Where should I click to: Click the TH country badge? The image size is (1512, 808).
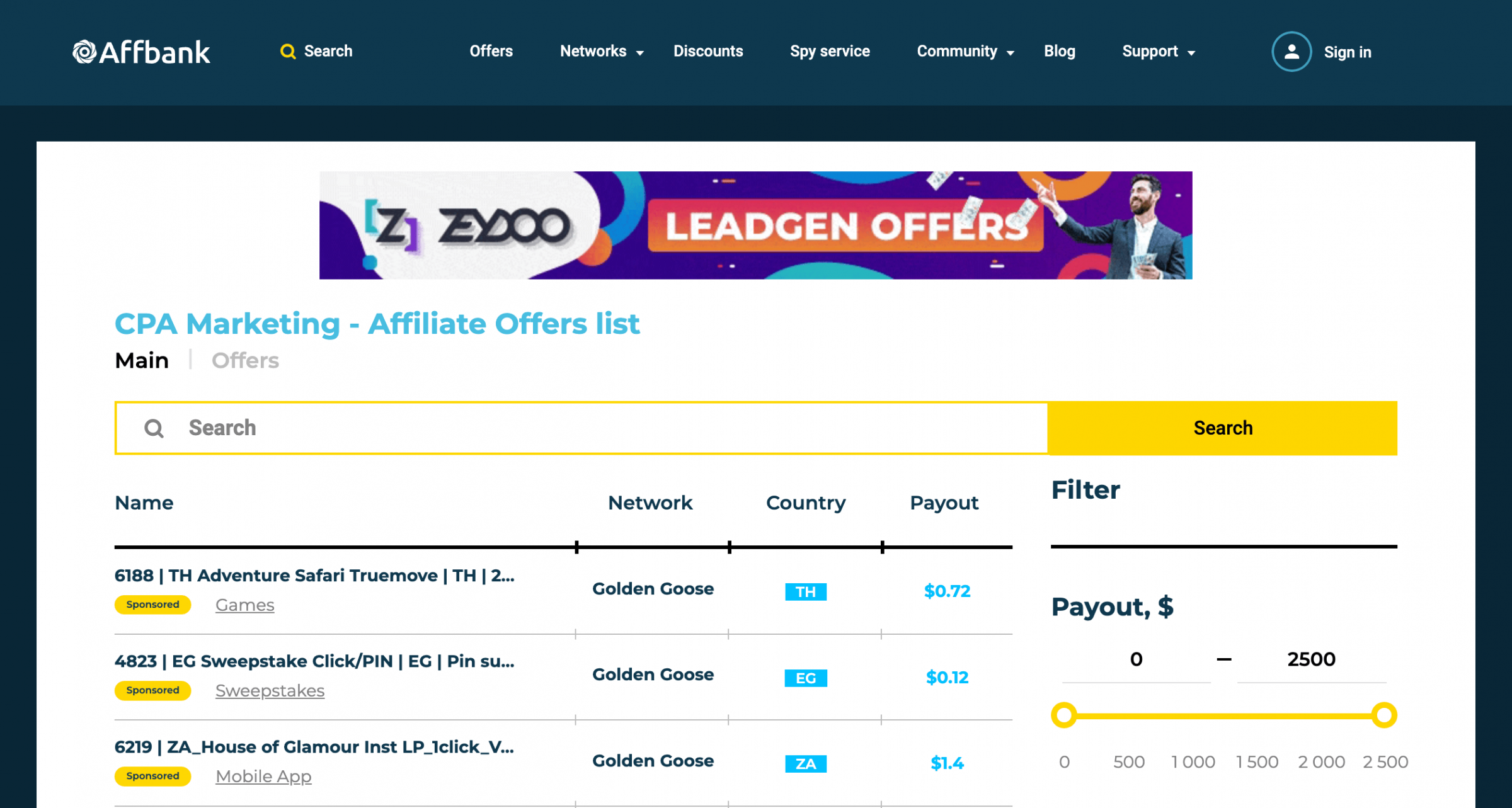point(806,591)
